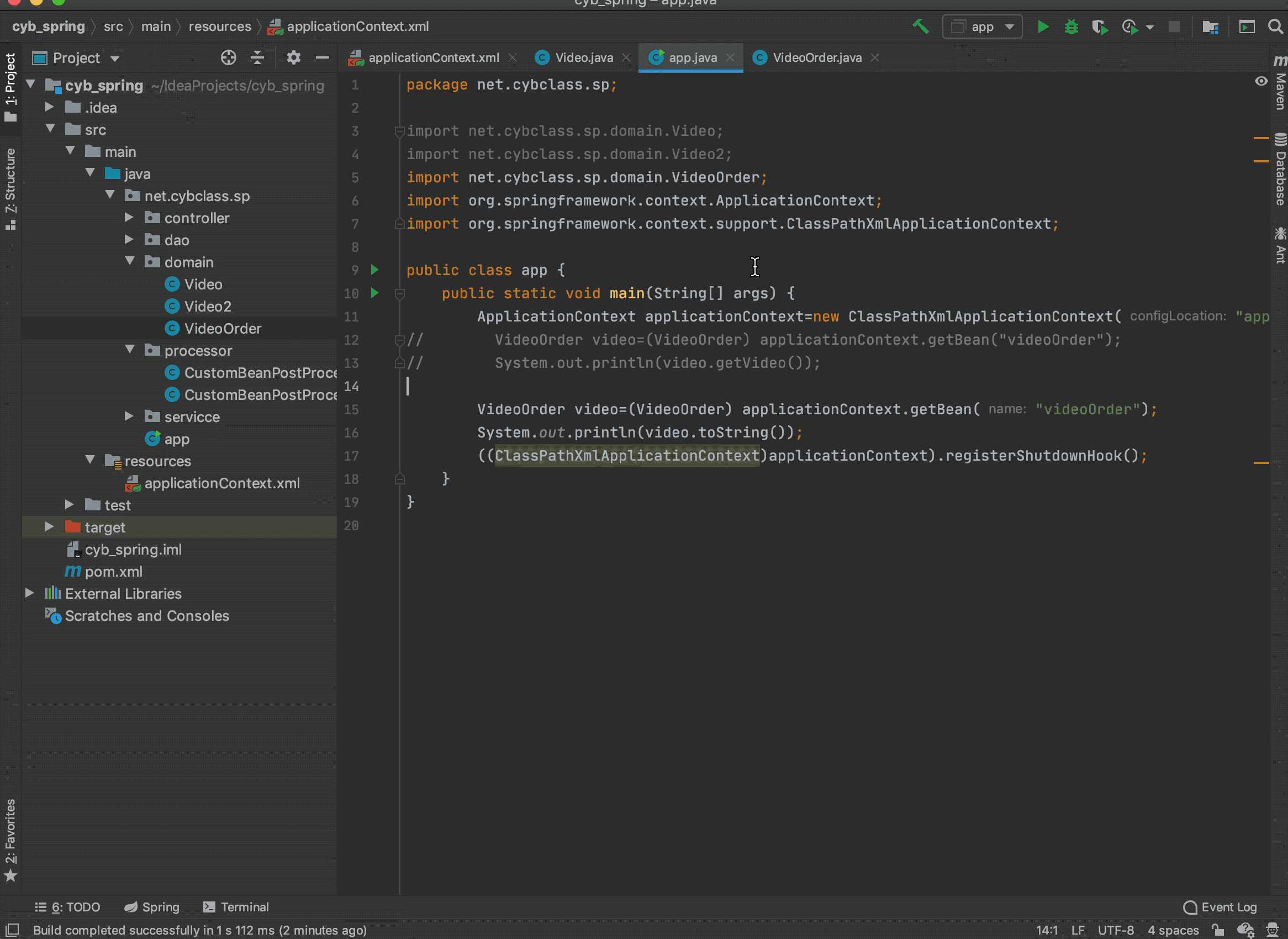Select VideoOrder class in project tree
Image resolution: width=1288 pixels, height=939 pixels.
point(223,328)
